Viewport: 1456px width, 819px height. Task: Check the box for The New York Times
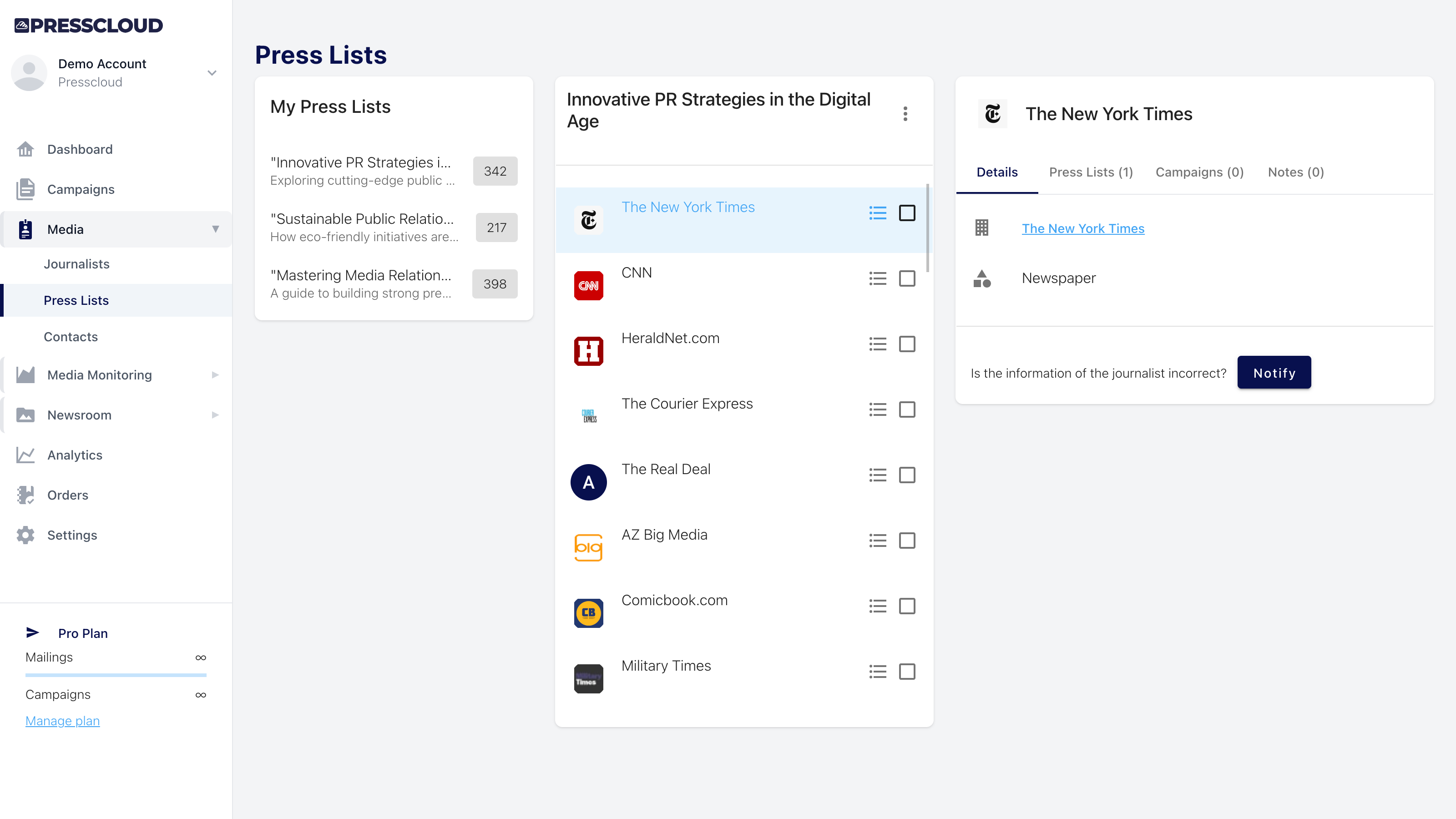tap(907, 213)
